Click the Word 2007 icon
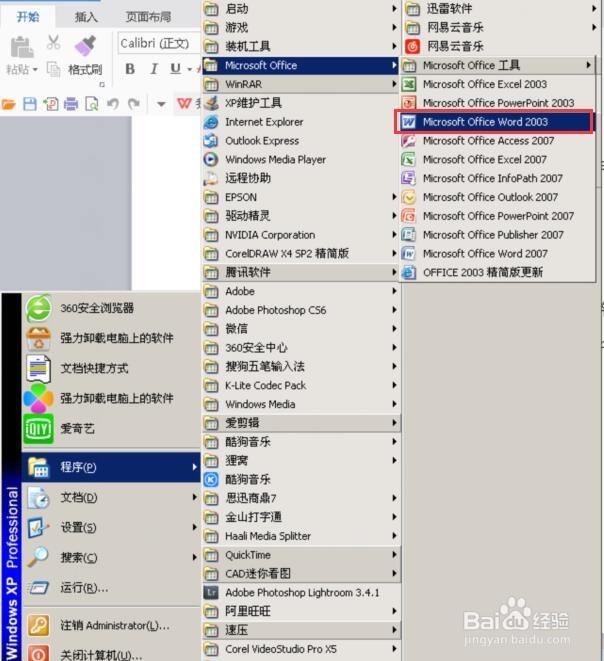 (409, 253)
